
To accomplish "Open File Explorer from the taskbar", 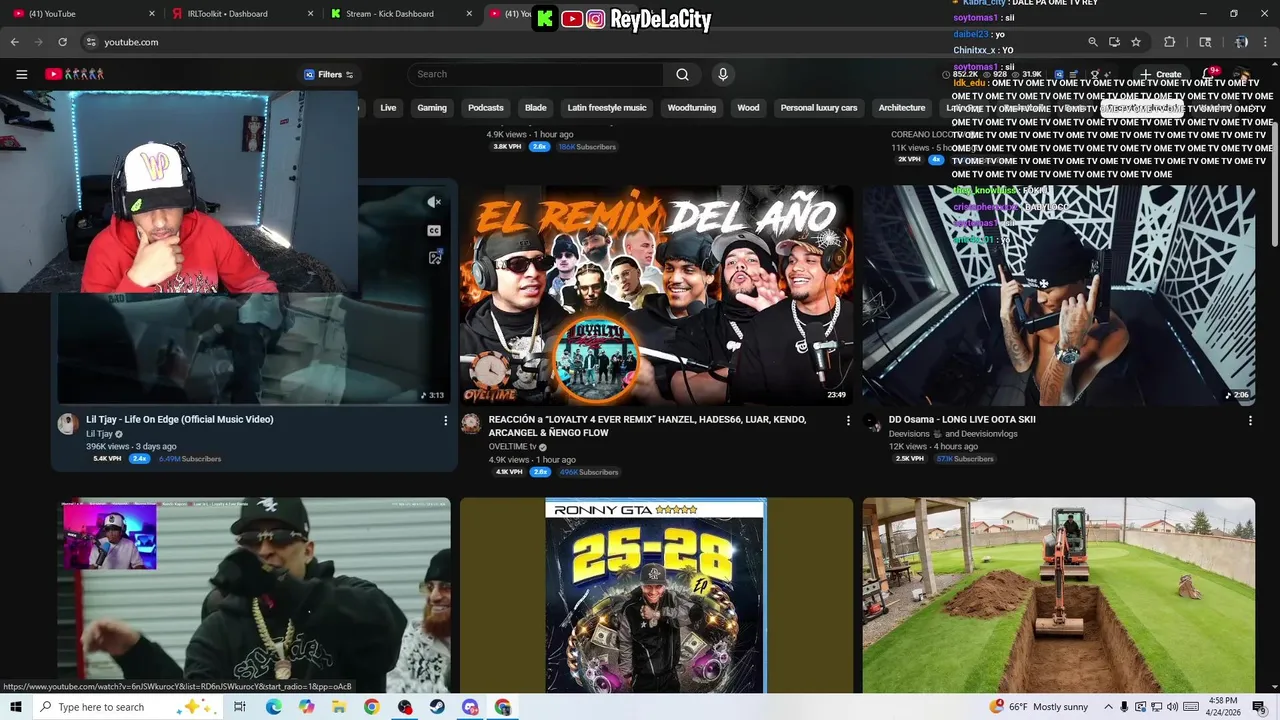I will point(339,707).
